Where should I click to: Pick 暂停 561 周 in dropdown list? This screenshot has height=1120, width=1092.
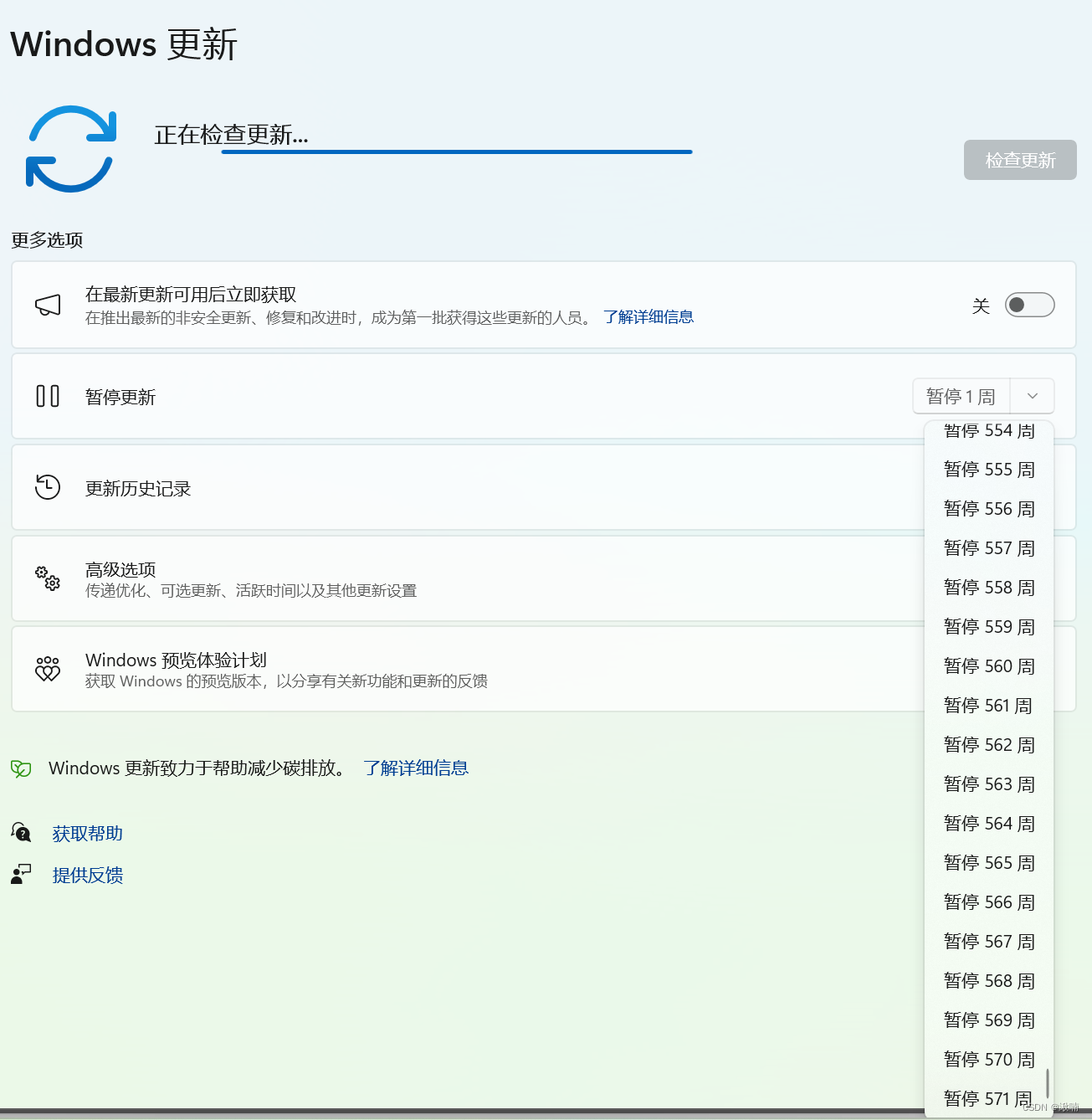(x=989, y=706)
